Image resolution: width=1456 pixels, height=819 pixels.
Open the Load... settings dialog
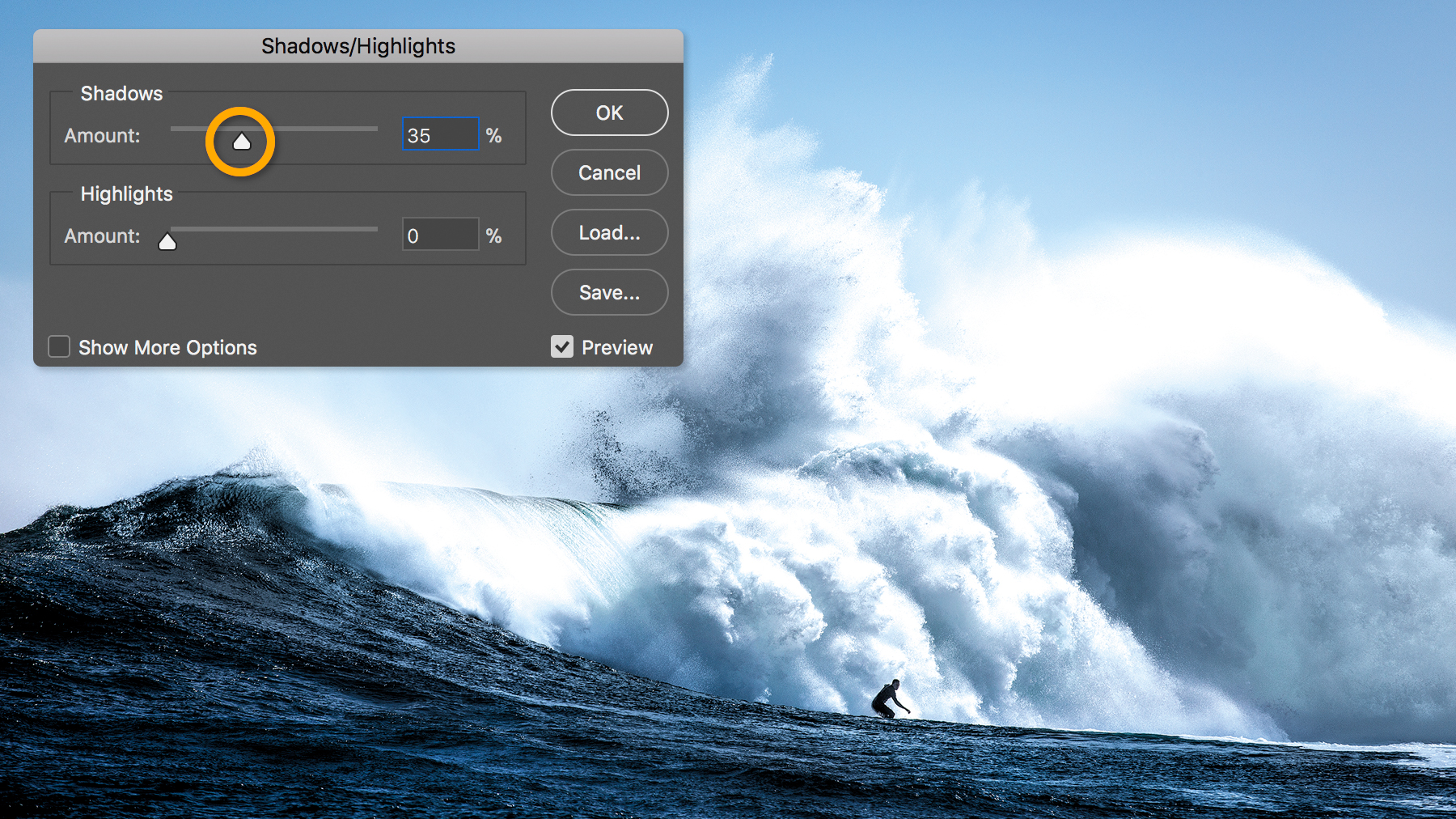(609, 232)
